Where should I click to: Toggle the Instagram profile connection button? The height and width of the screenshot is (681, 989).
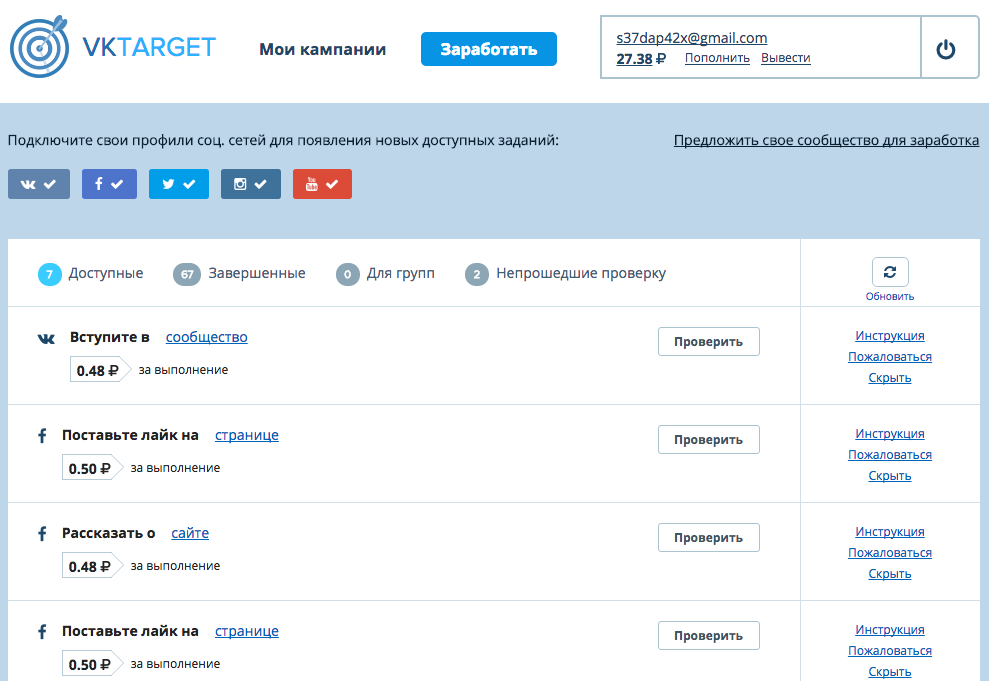[250, 184]
